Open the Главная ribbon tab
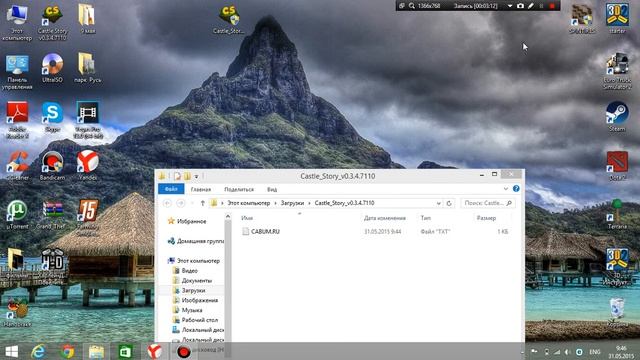 (201, 189)
